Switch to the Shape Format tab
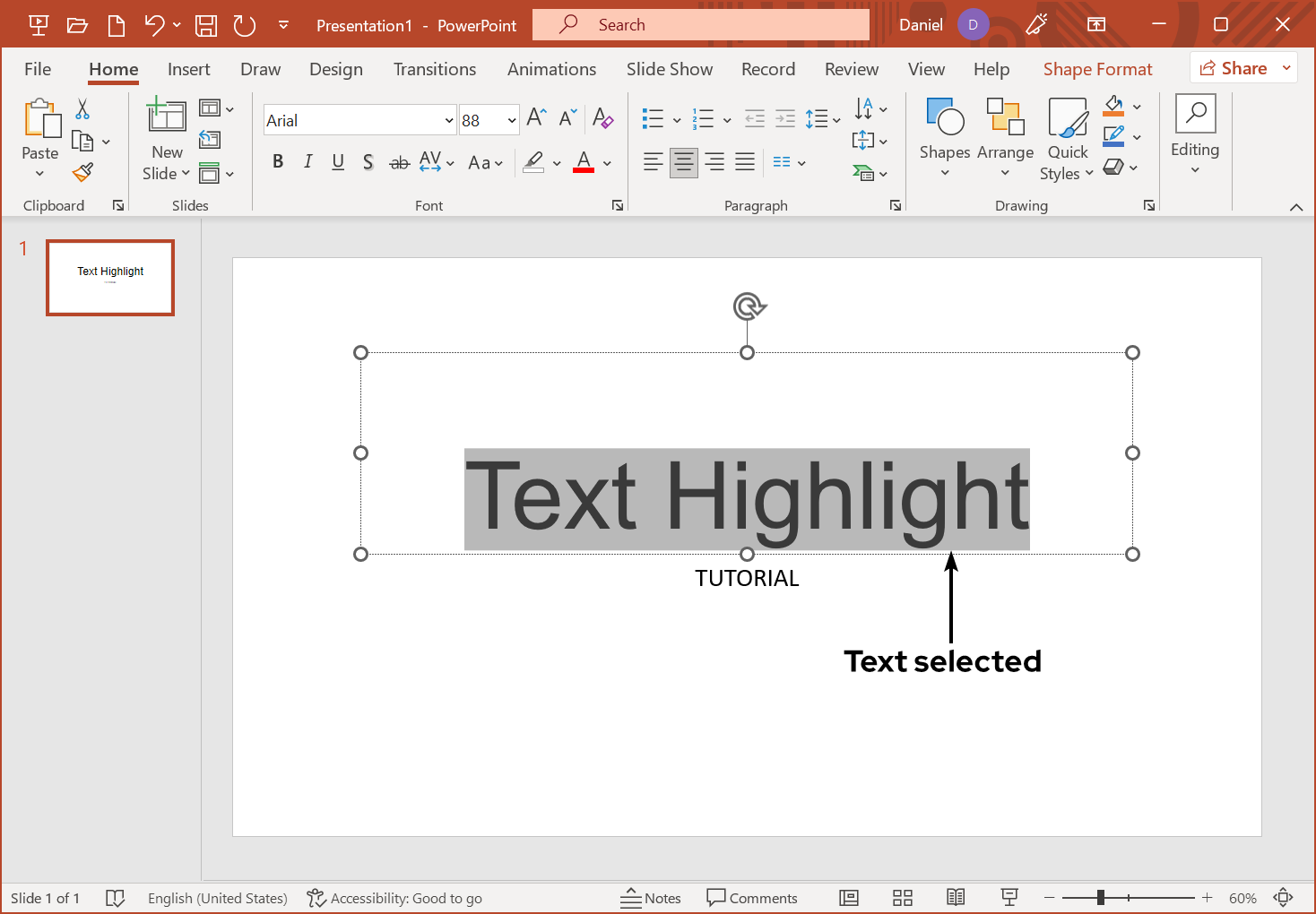 pyautogui.click(x=1097, y=68)
